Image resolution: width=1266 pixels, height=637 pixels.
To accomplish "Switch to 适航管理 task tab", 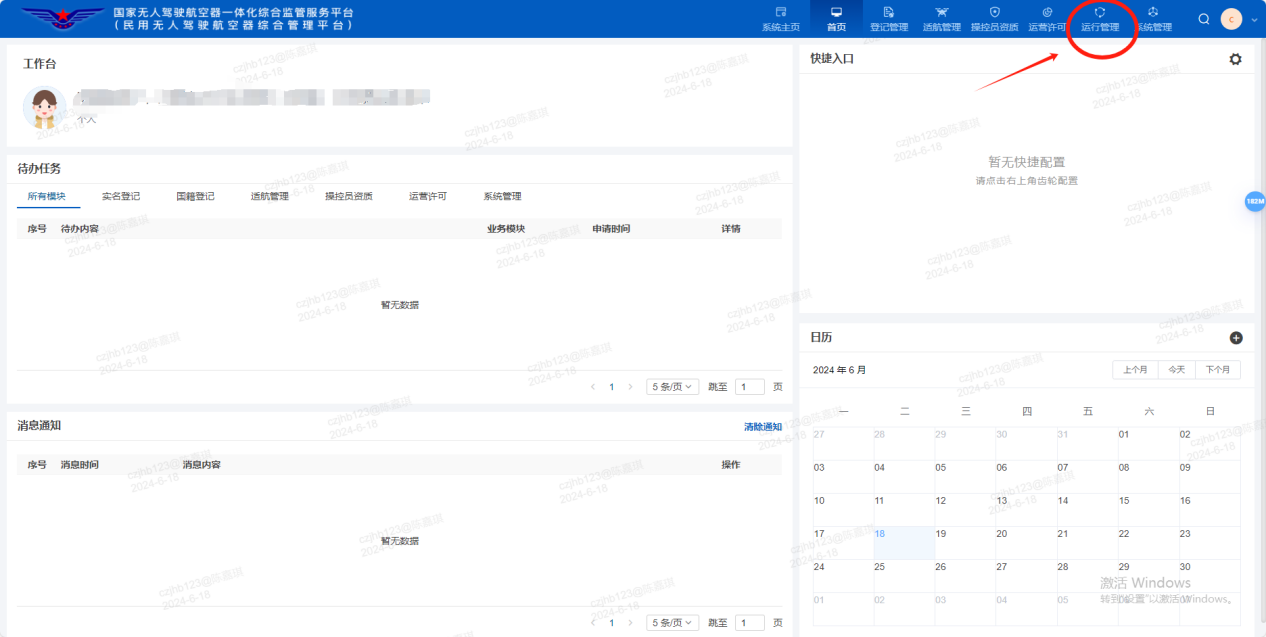I will 270,196.
